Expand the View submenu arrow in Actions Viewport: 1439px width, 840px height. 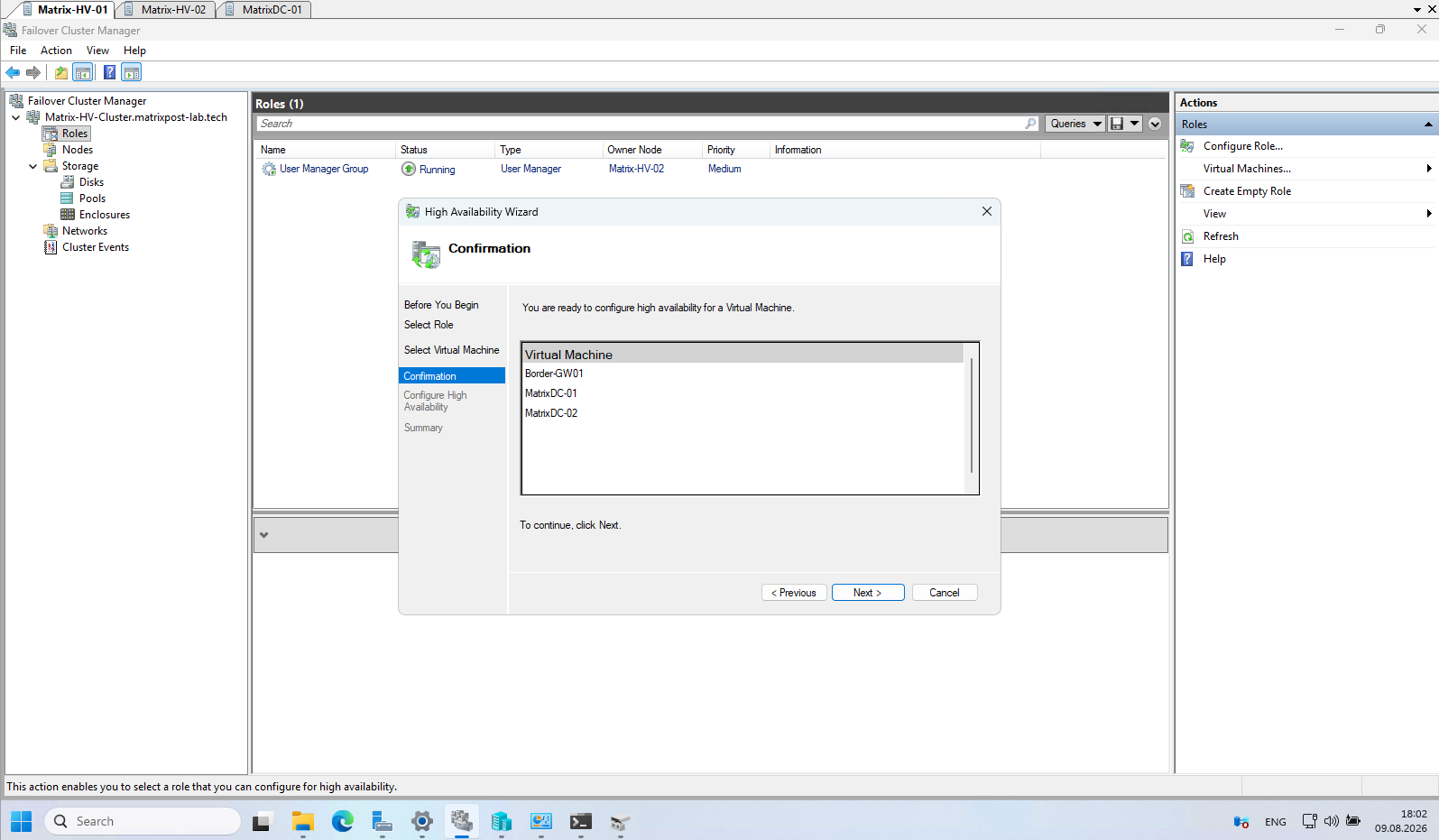[x=1429, y=214]
